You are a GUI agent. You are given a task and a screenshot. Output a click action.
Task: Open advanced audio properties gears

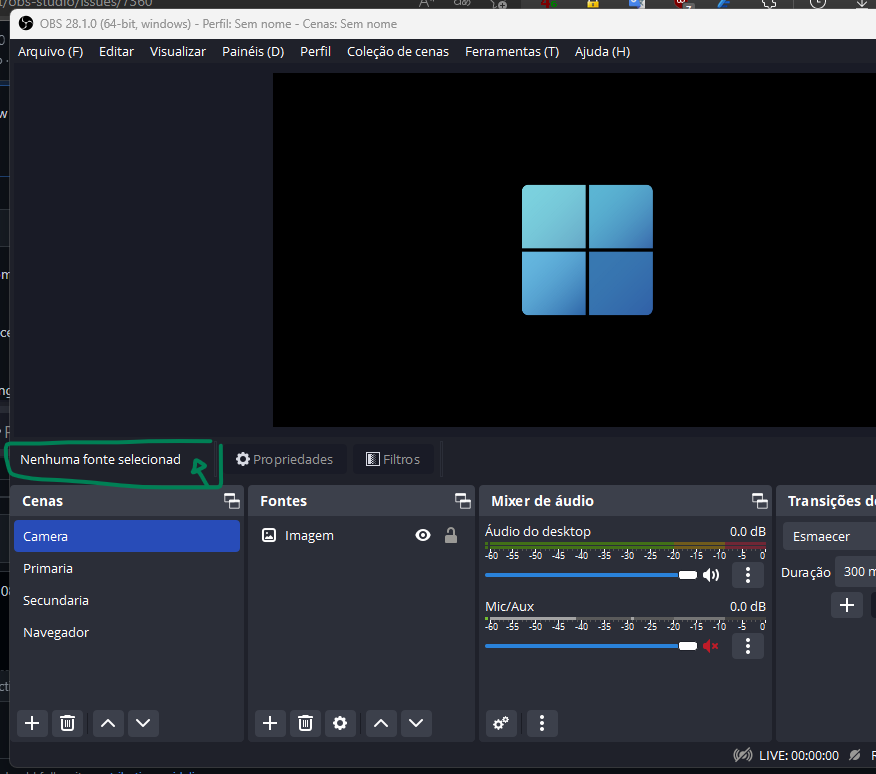[501, 723]
